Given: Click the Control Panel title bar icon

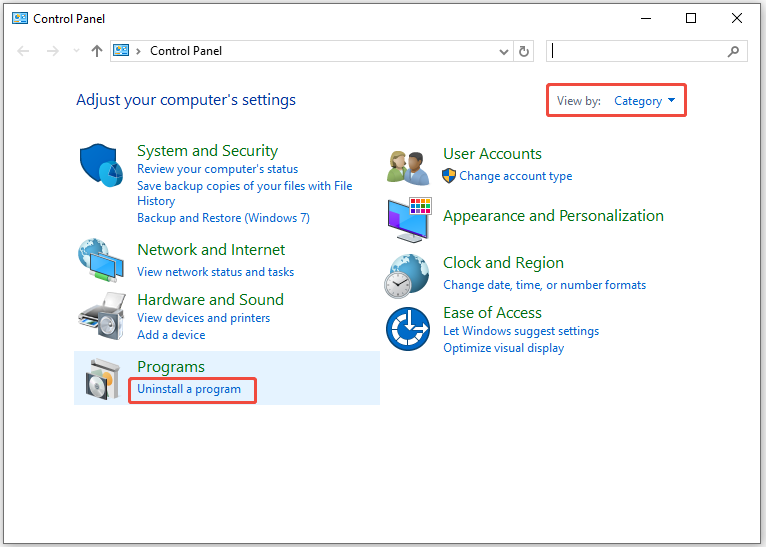Looking at the screenshot, I should 20,19.
